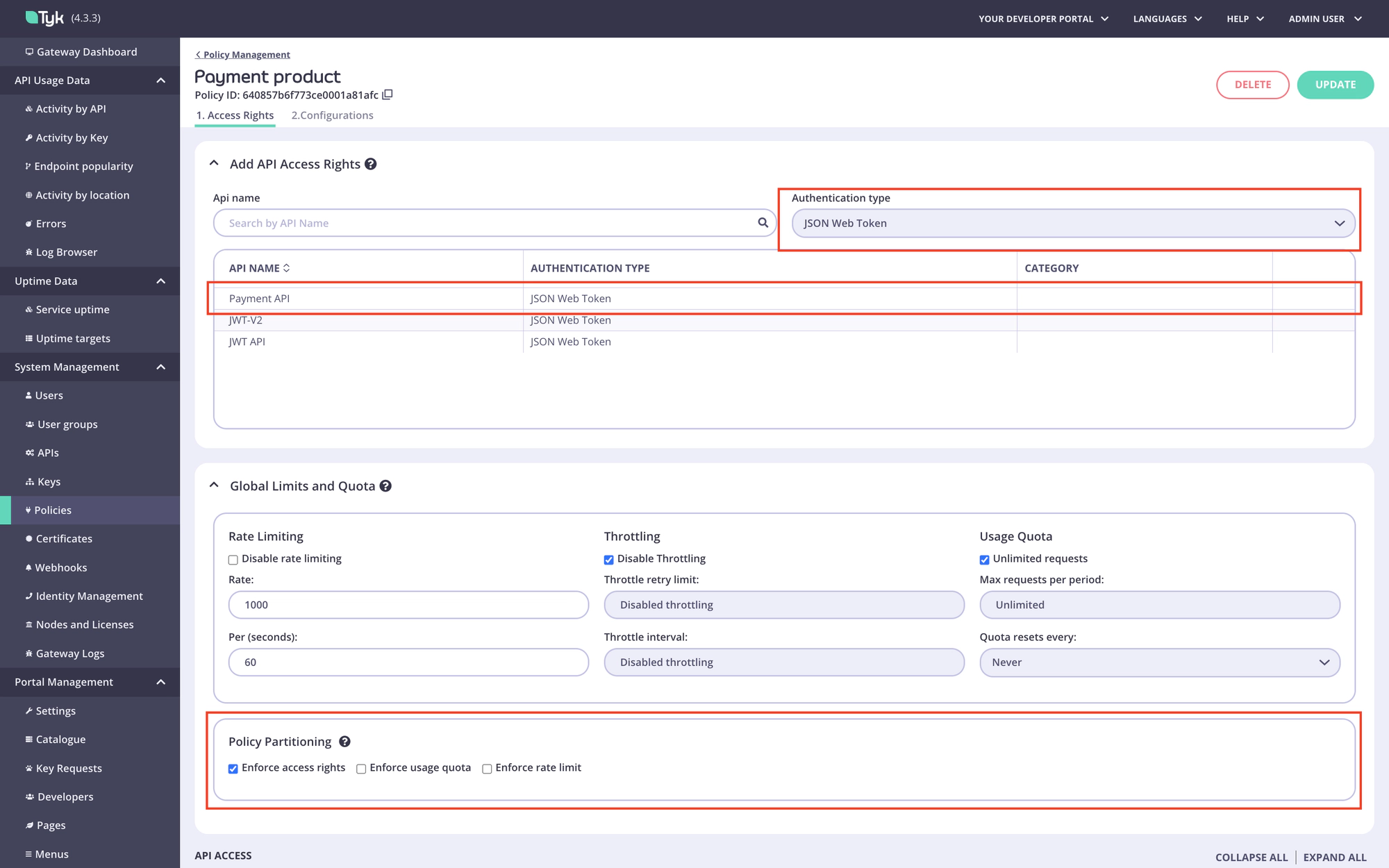The image size is (1389, 868).
Task: Click the UPDATE policy button
Action: (1335, 84)
